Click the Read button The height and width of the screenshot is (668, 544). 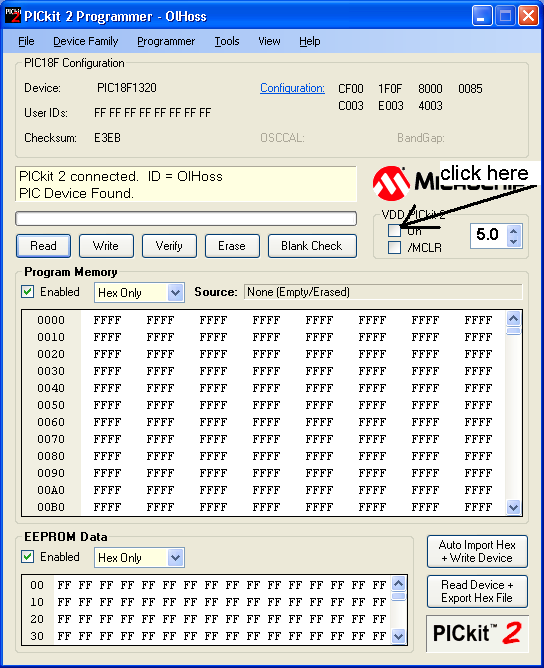point(43,246)
